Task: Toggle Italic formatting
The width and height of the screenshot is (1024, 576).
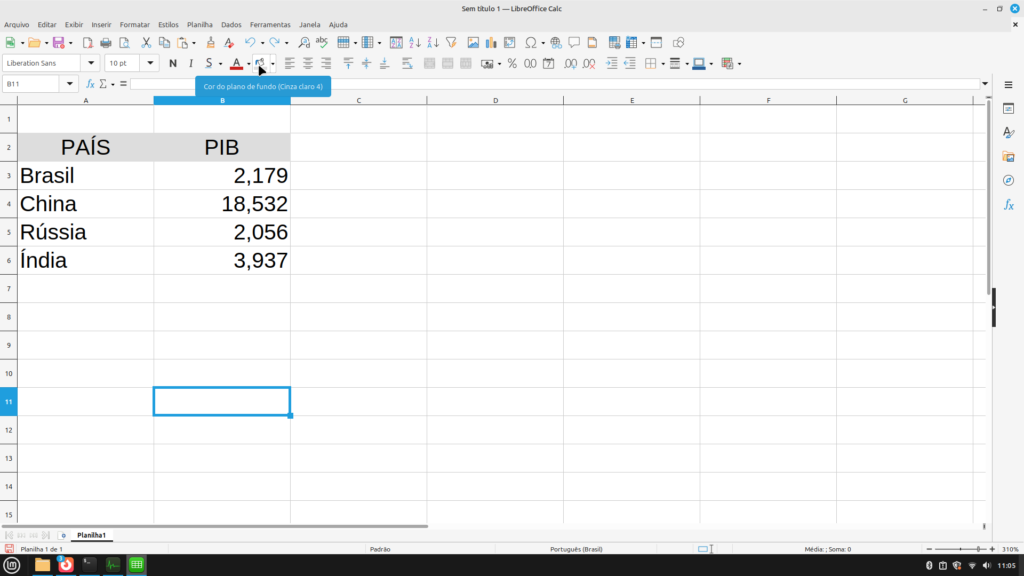Action: pyautogui.click(x=191, y=63)
